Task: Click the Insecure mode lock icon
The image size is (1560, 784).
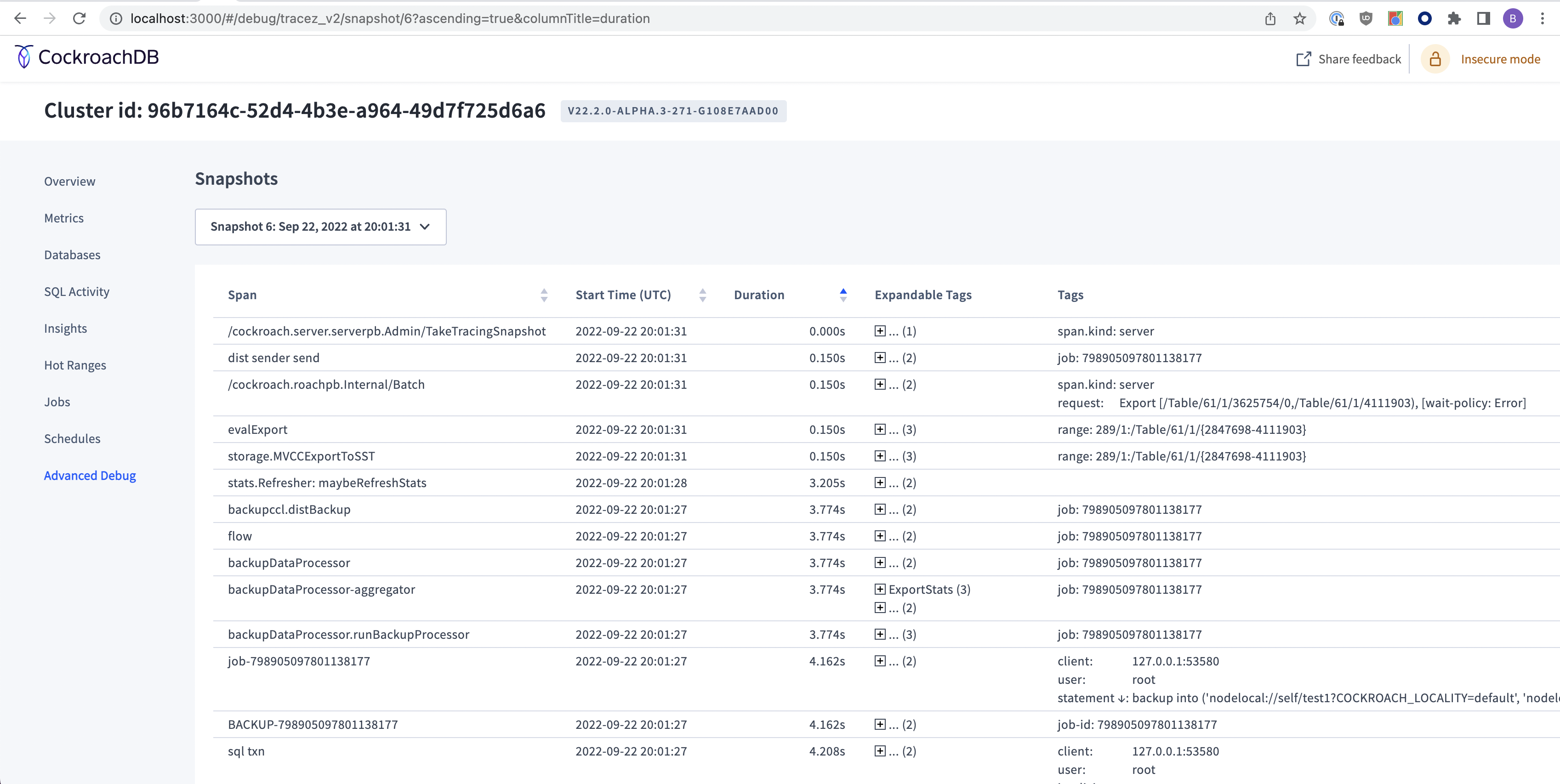Action: (x=1435, y=59)
